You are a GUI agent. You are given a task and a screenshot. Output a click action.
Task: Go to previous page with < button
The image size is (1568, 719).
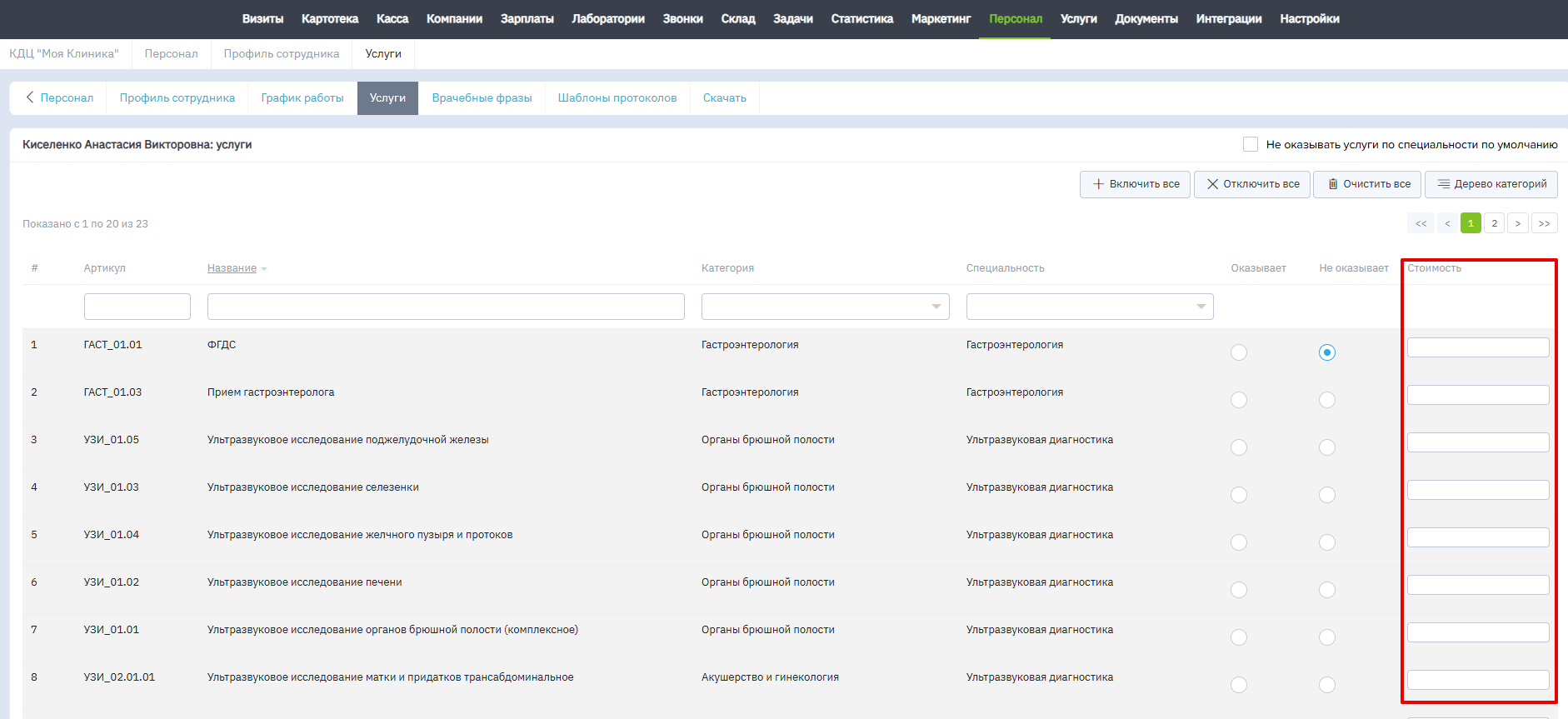pyautogui.click(x=1448, y=223)
